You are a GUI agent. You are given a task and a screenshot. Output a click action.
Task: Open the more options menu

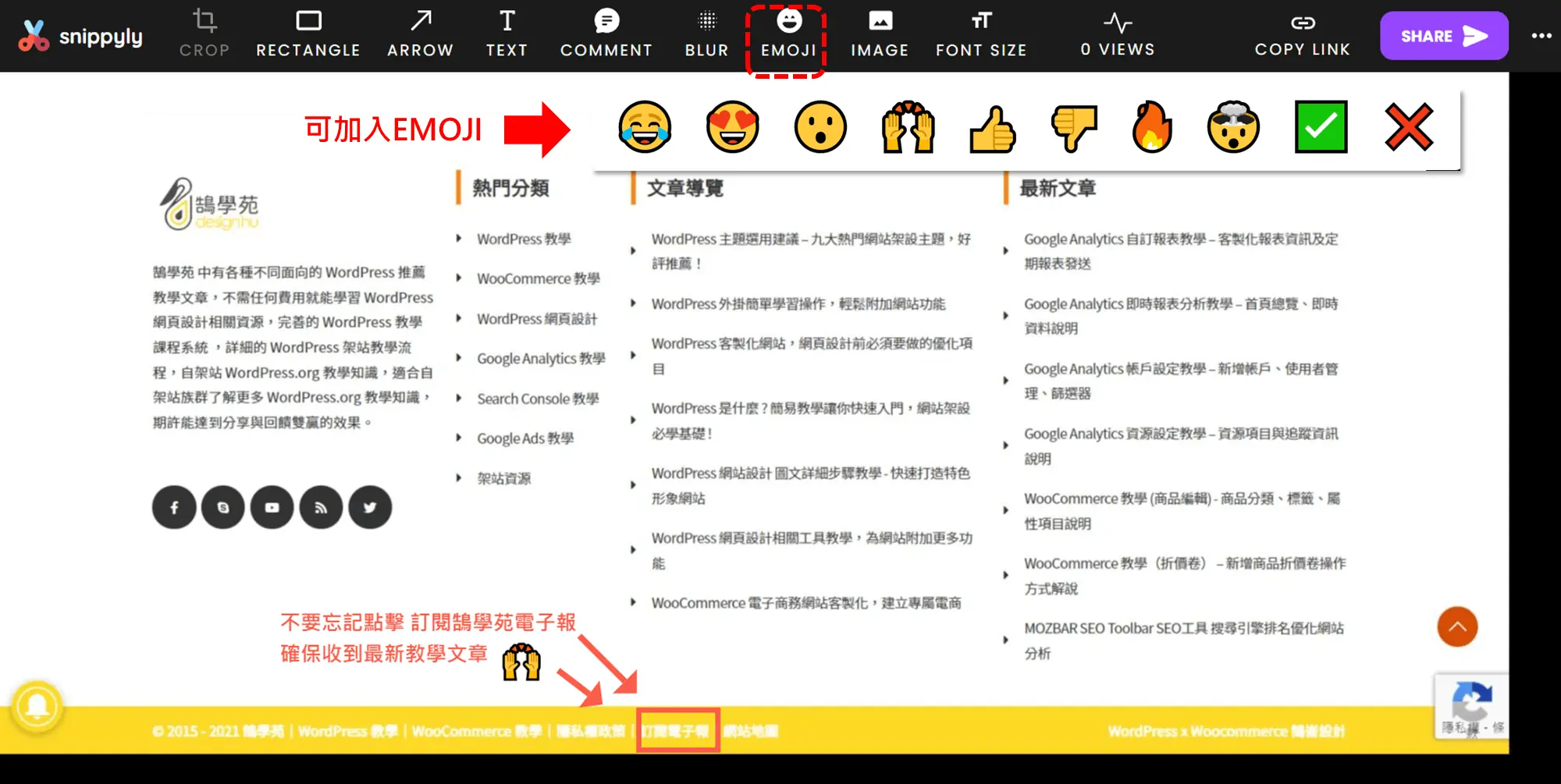point(1541,36)
